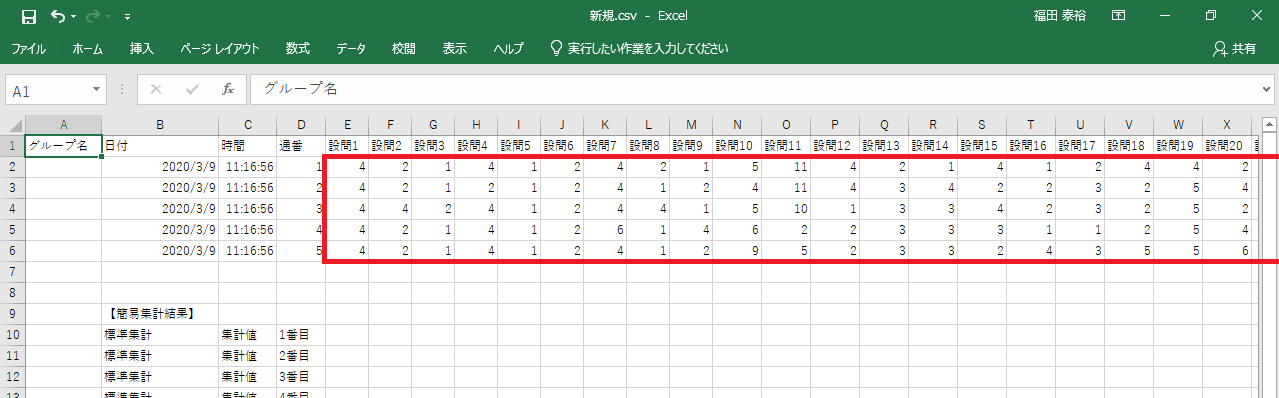1279x398 pixels.
Task: Click the 11:16:56 time in row 4
Action: 247,209
